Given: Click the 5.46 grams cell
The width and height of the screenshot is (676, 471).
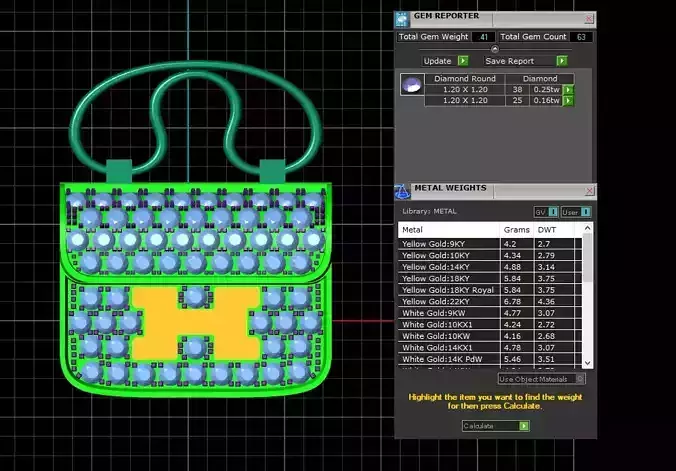Looking at the screenshot, I should coord(516,359).
